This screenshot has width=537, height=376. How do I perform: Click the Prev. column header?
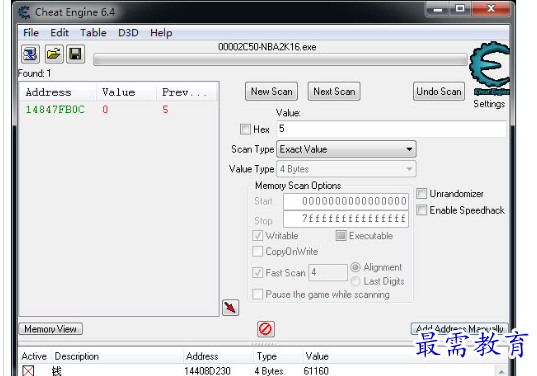click(x=187, y=92)
